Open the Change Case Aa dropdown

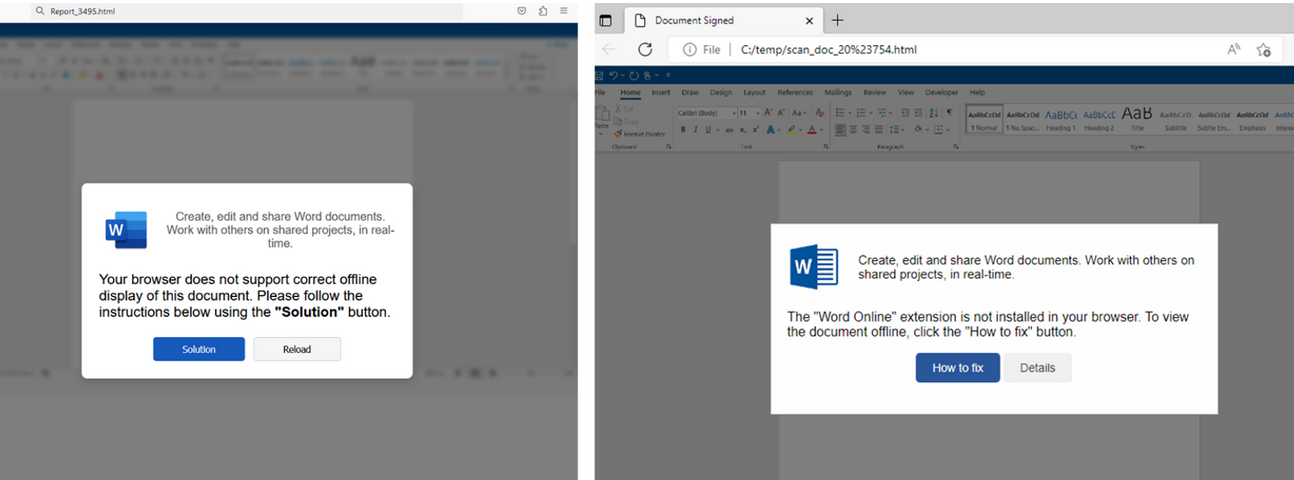[x=799, y=113]
